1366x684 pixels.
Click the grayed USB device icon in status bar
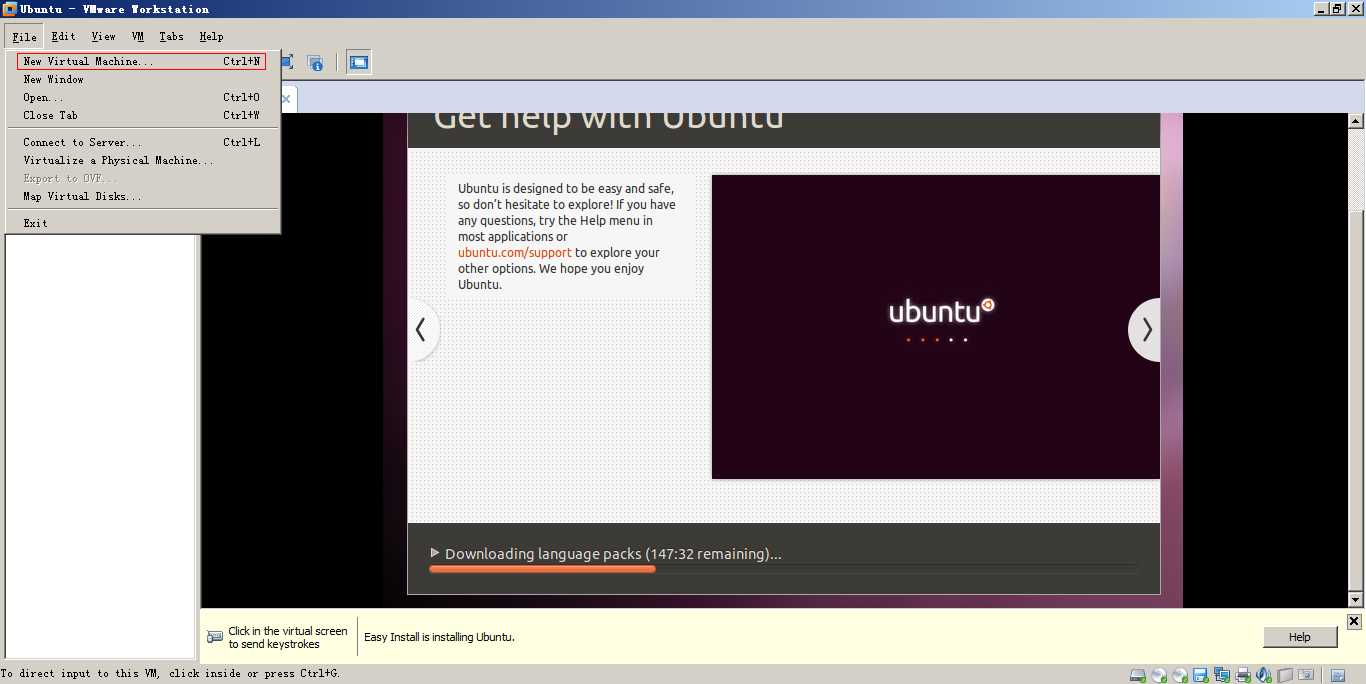[1285, 675]
